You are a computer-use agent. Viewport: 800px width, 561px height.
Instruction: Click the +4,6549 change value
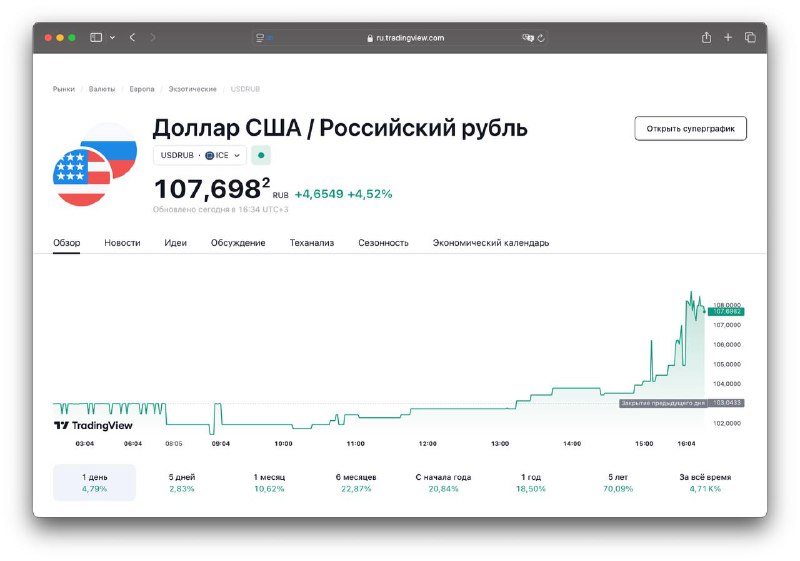point(319,194)
